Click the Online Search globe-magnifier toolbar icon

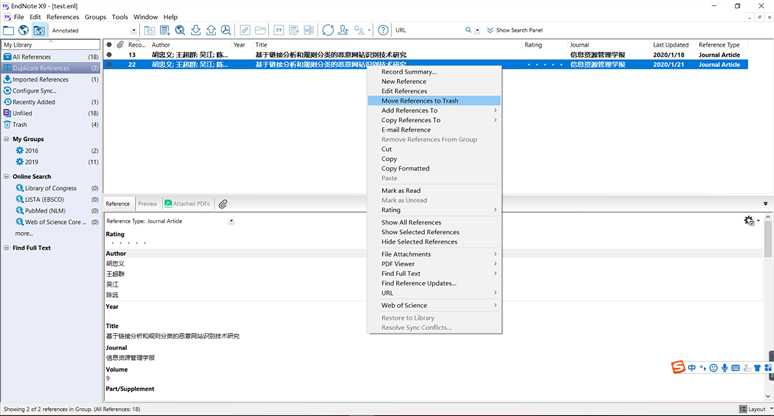click(x=180, y=30)
